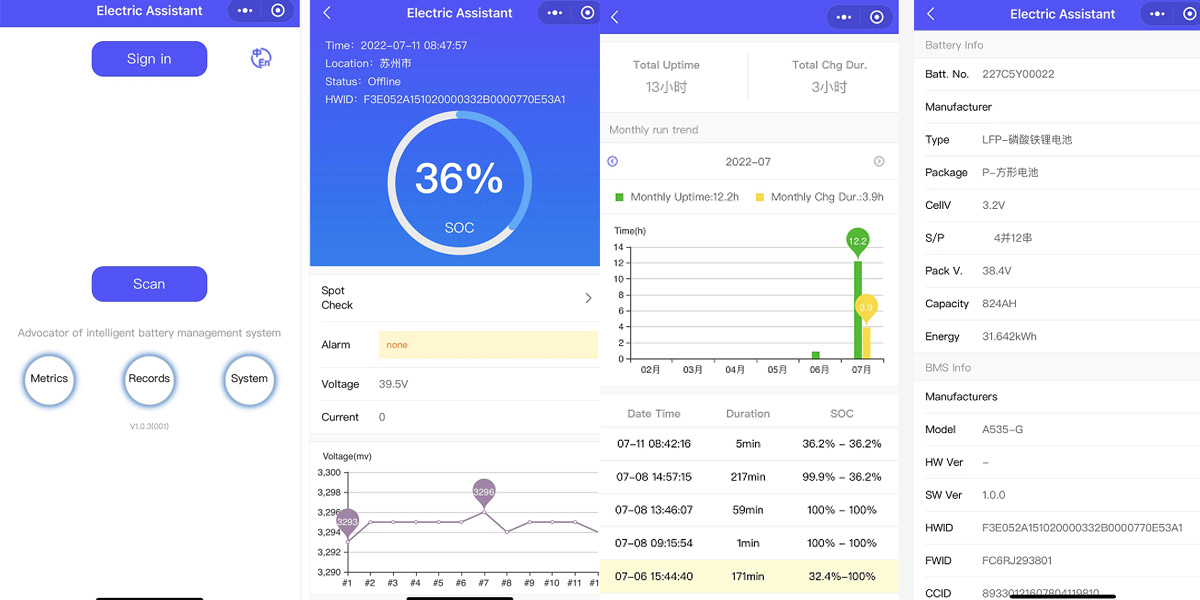Open the Metrics section
1200x600 pixels.
49,379
